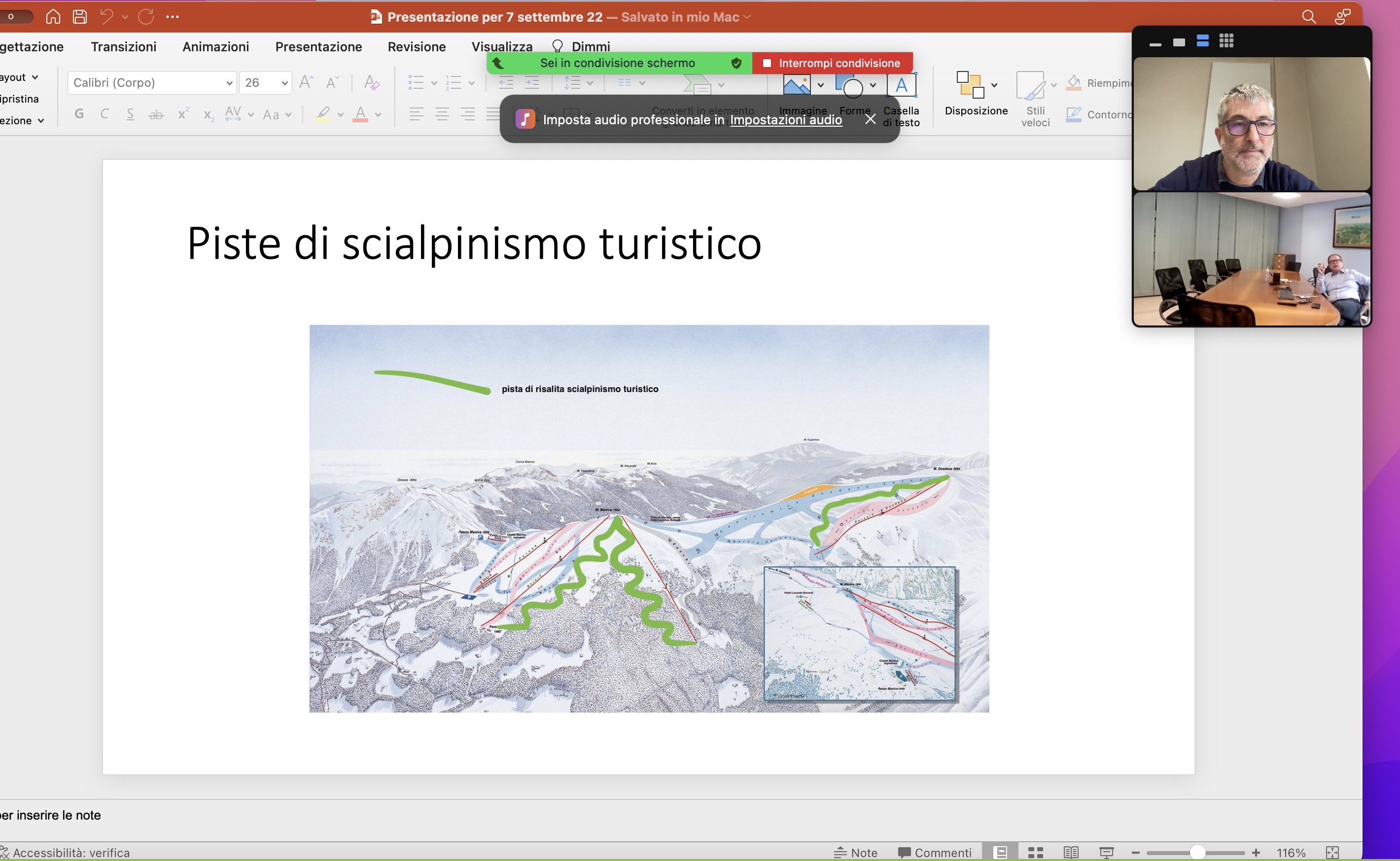Open the Disposizione arrange tool
Viewport: 1400px width, 861px height.
976,94
